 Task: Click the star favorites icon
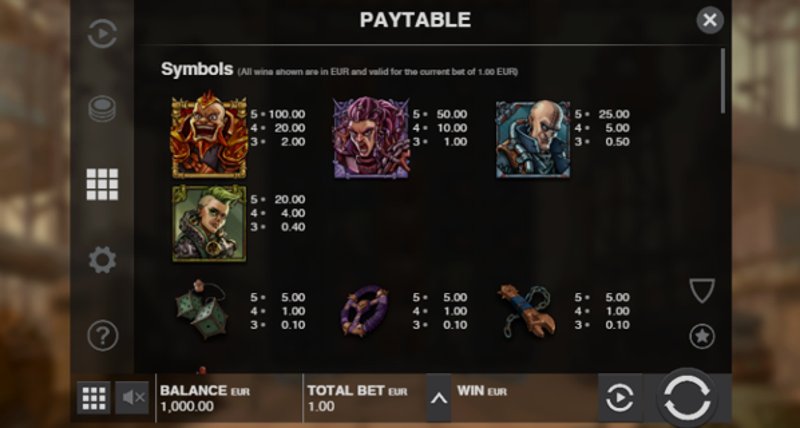click(702, 336)
